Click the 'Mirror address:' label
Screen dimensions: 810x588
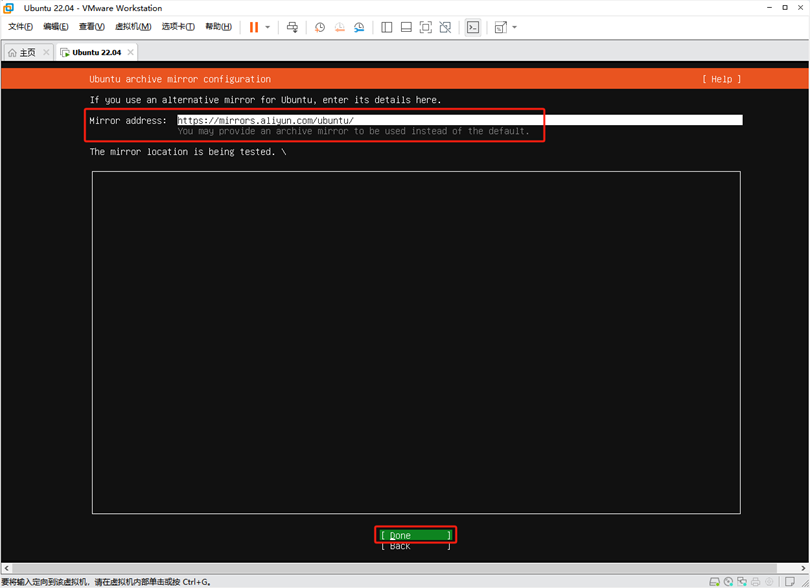tap(128, 120)
